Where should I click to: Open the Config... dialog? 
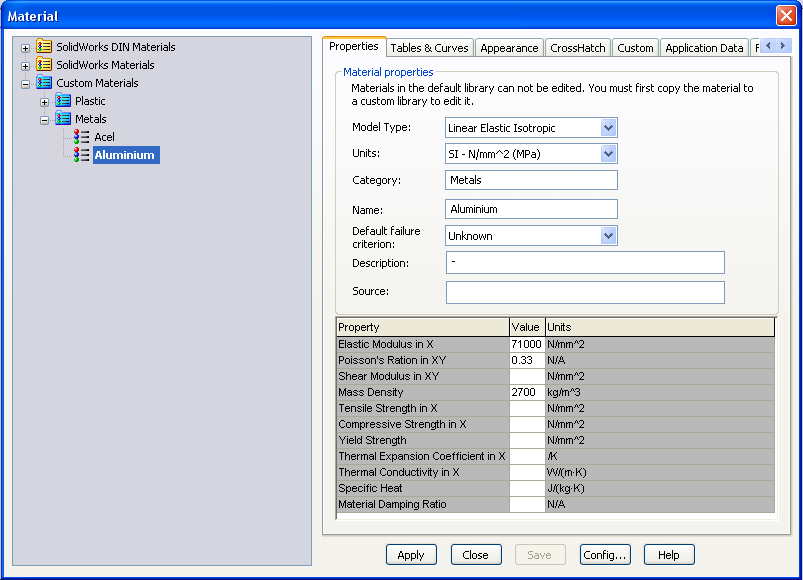click(605, 554)
